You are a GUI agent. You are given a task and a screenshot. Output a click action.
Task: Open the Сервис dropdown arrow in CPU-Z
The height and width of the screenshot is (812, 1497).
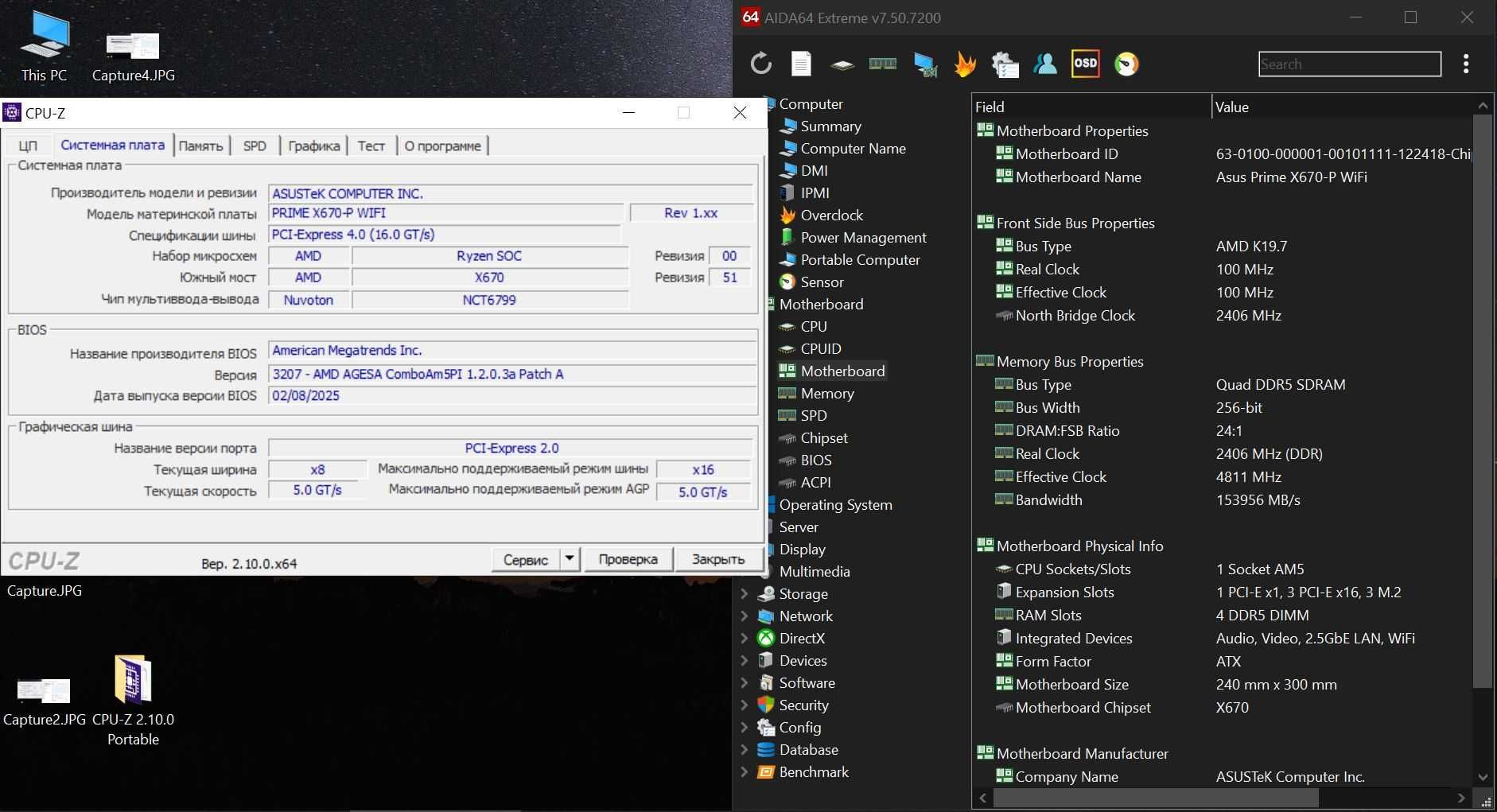pos(570,559)
